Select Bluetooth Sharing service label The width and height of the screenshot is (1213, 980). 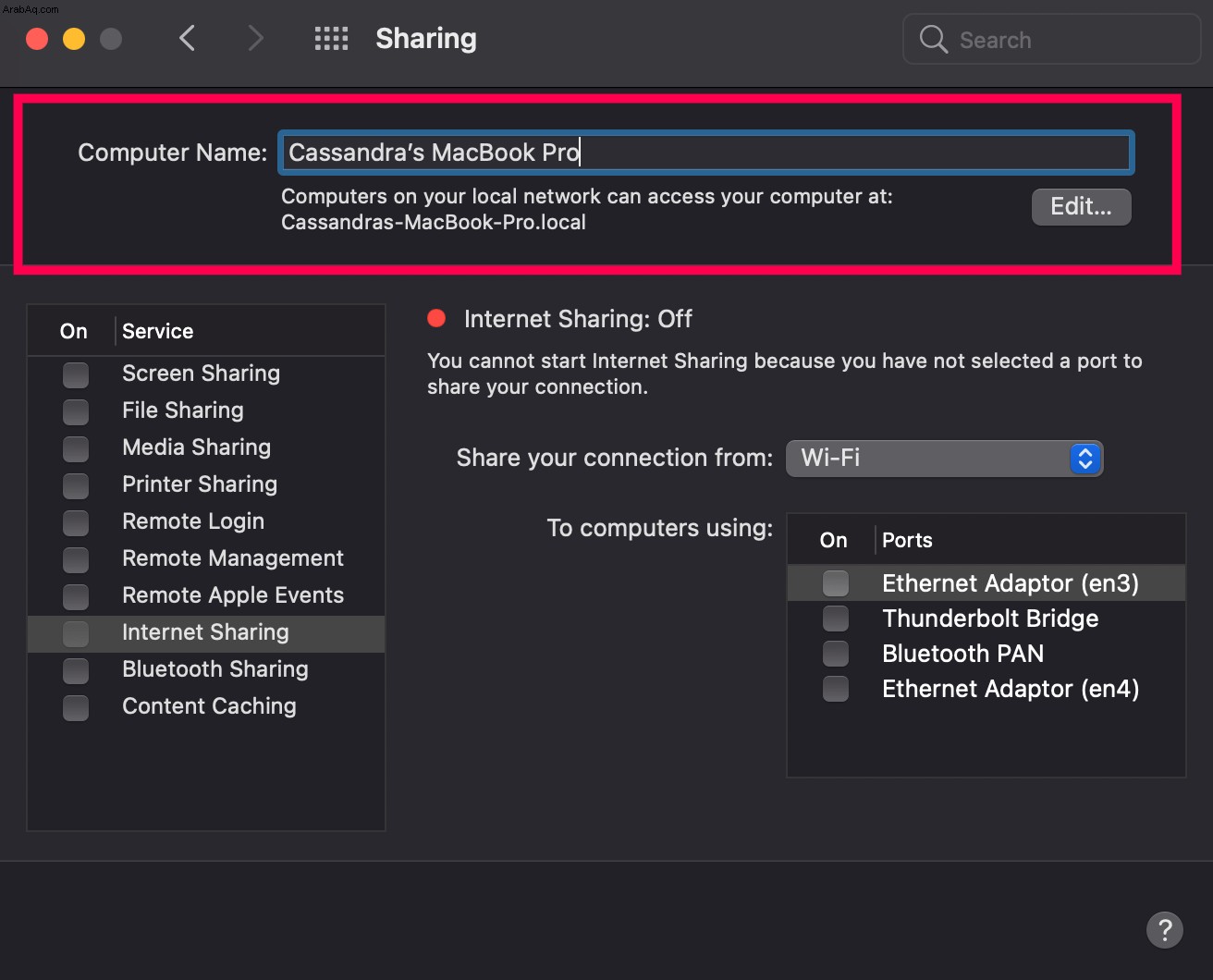coord(215,669)
